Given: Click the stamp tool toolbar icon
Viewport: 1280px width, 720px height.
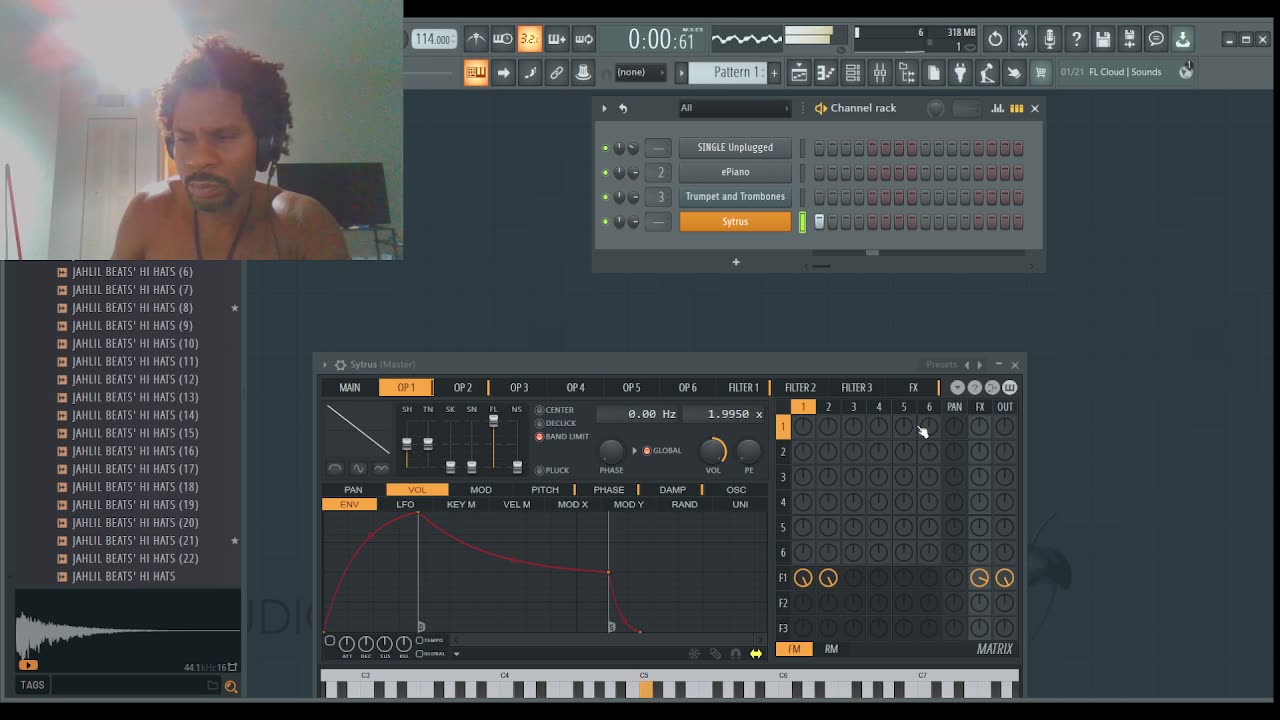Looking at the screenshot, I should click(x=583, y=72).
